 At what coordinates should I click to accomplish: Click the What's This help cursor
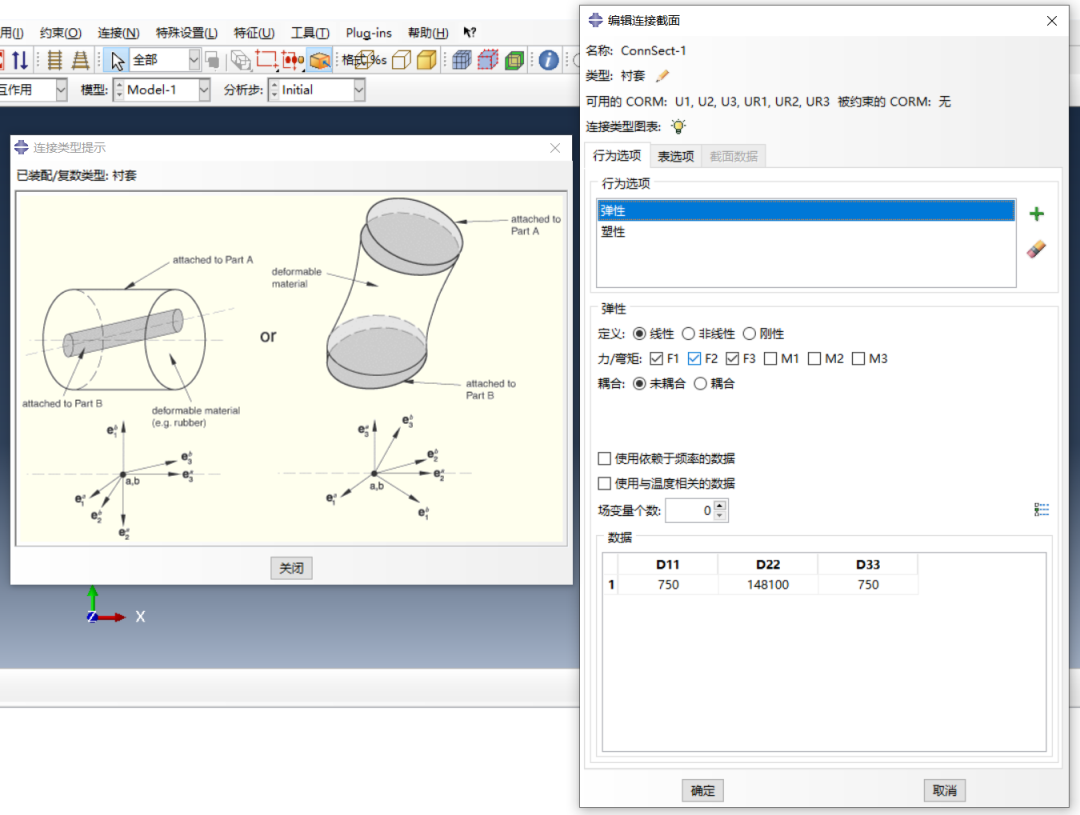coord(470,32)
